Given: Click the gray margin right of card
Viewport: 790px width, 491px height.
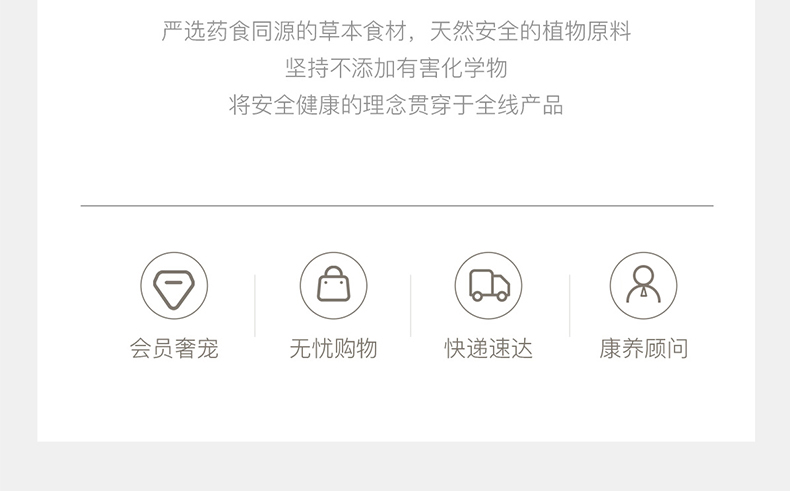Looking at the screenshot, I should (x=772, y=221).
